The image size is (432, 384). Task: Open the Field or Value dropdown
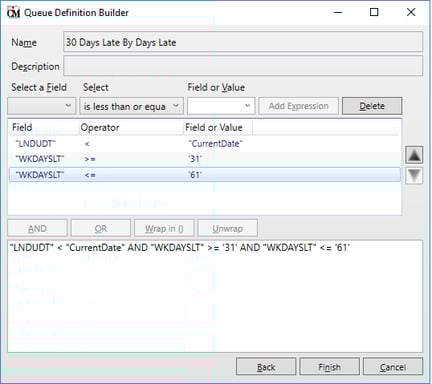[x=221, y=106]
